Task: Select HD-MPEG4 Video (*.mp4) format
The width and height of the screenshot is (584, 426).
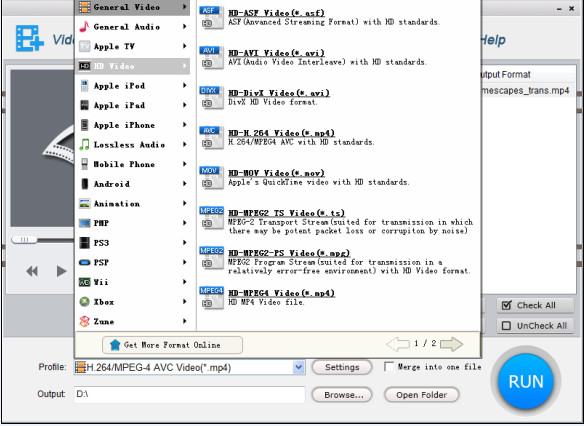Action: [x=282, y=293]
